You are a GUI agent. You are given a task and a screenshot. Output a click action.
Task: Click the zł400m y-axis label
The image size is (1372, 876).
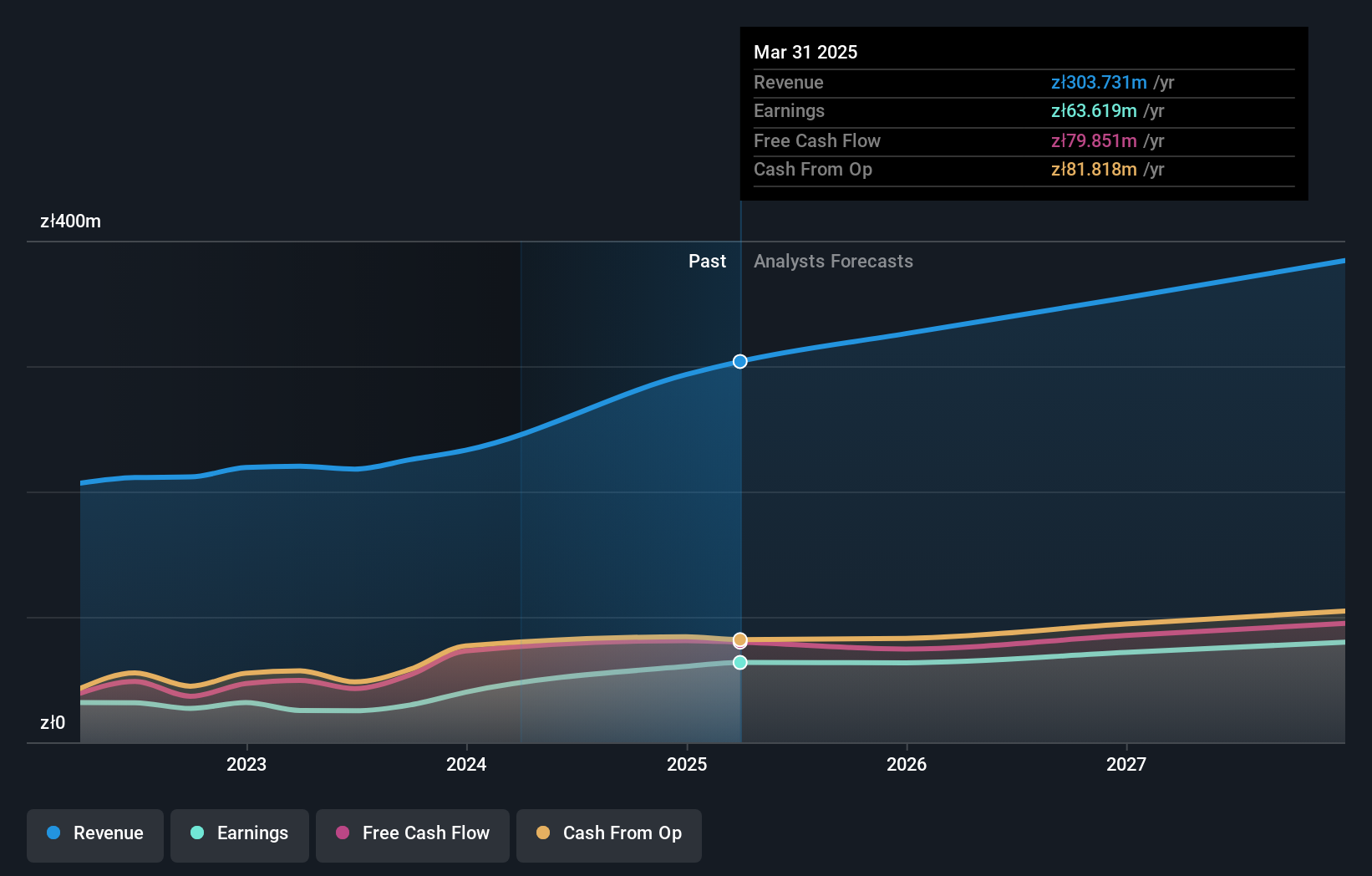[71, 222]
